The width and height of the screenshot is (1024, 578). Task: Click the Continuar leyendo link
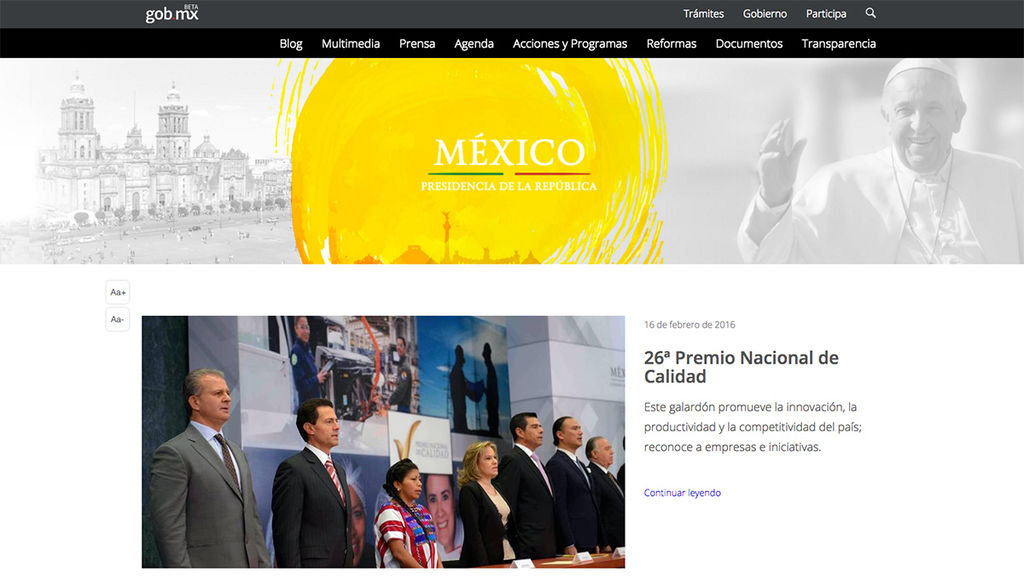point(682,493)
